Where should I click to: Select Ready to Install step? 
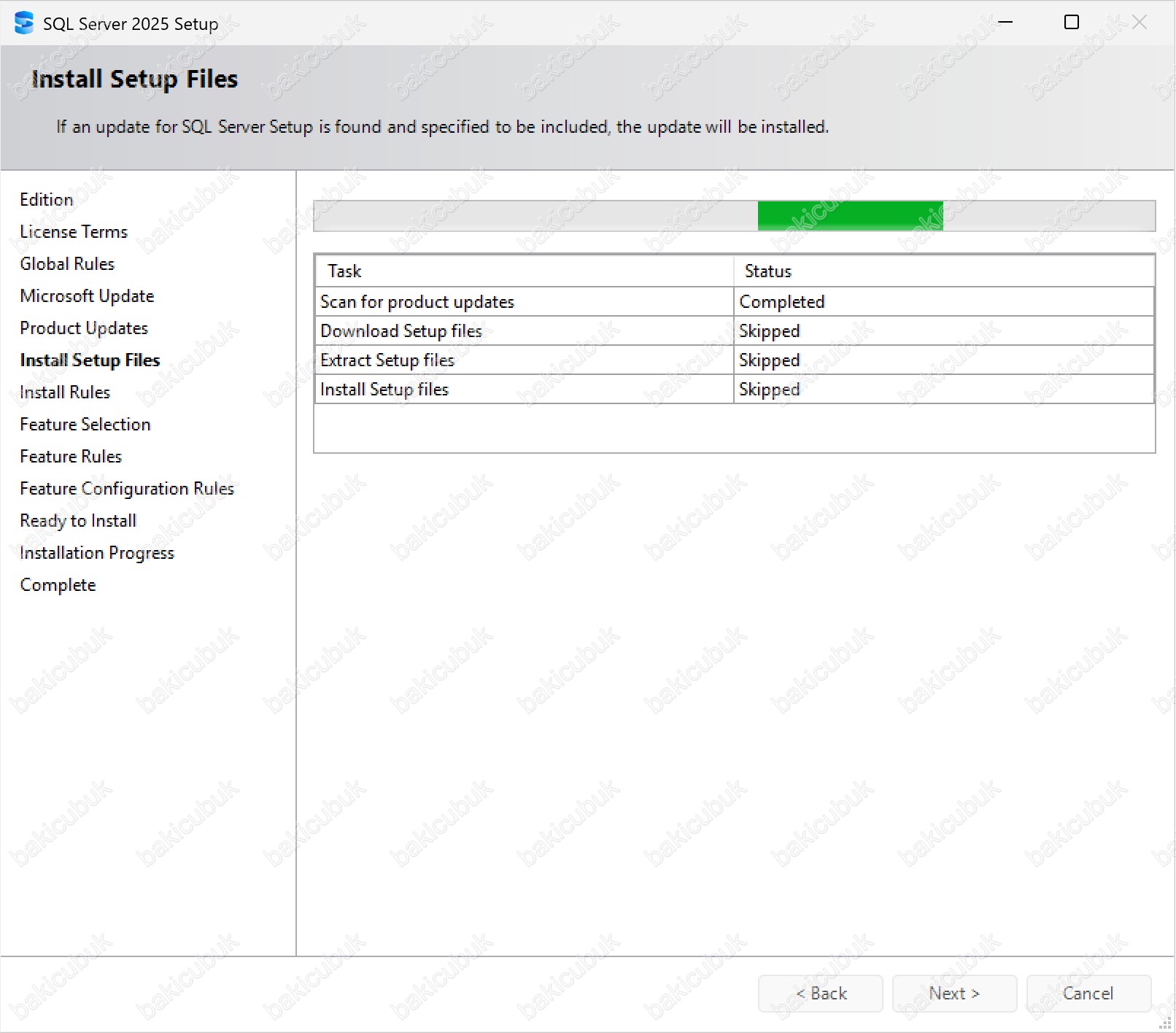pos(78,521)
